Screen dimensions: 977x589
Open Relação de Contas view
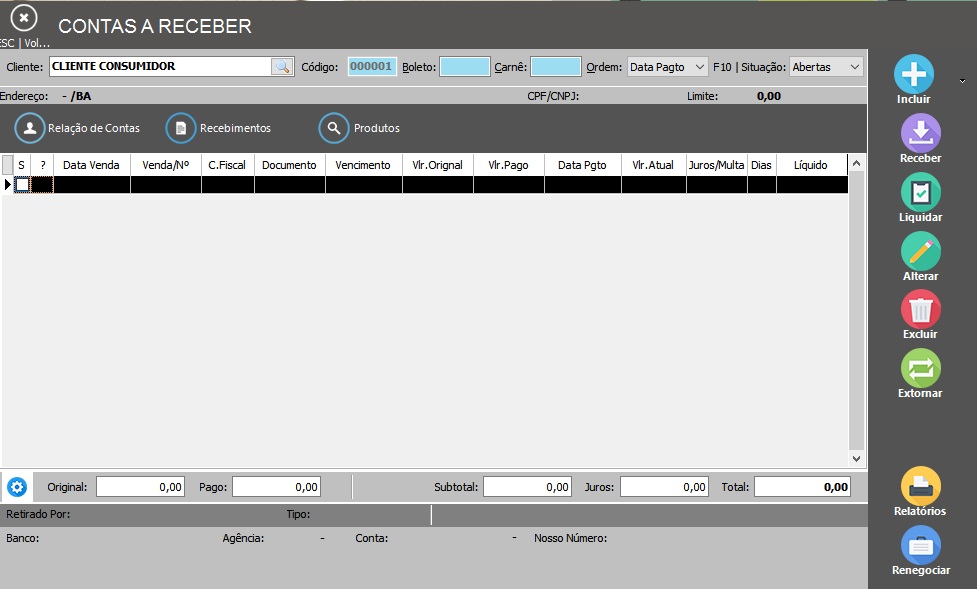78,128
